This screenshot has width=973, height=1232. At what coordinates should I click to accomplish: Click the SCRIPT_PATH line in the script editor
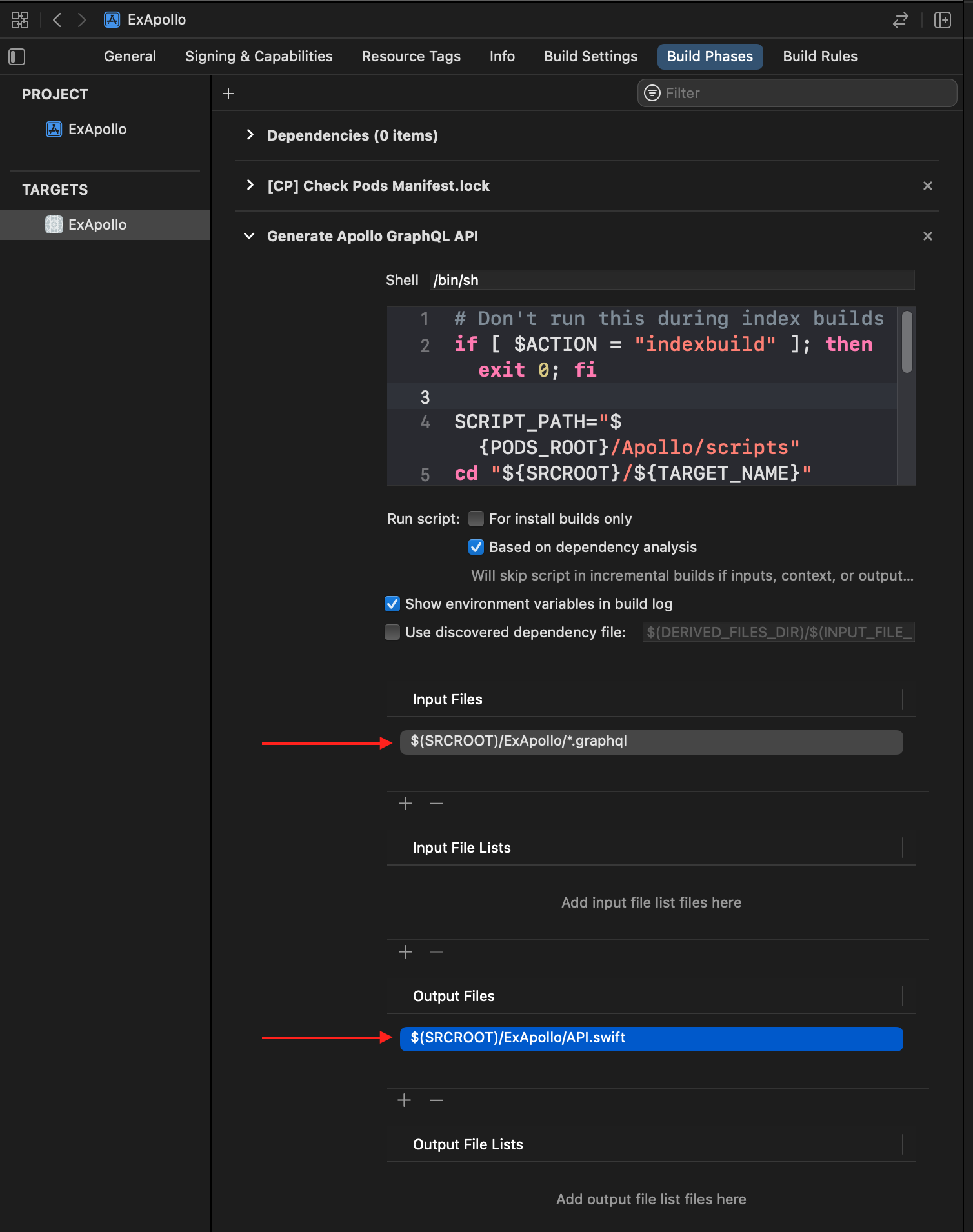tap(627, 435)
